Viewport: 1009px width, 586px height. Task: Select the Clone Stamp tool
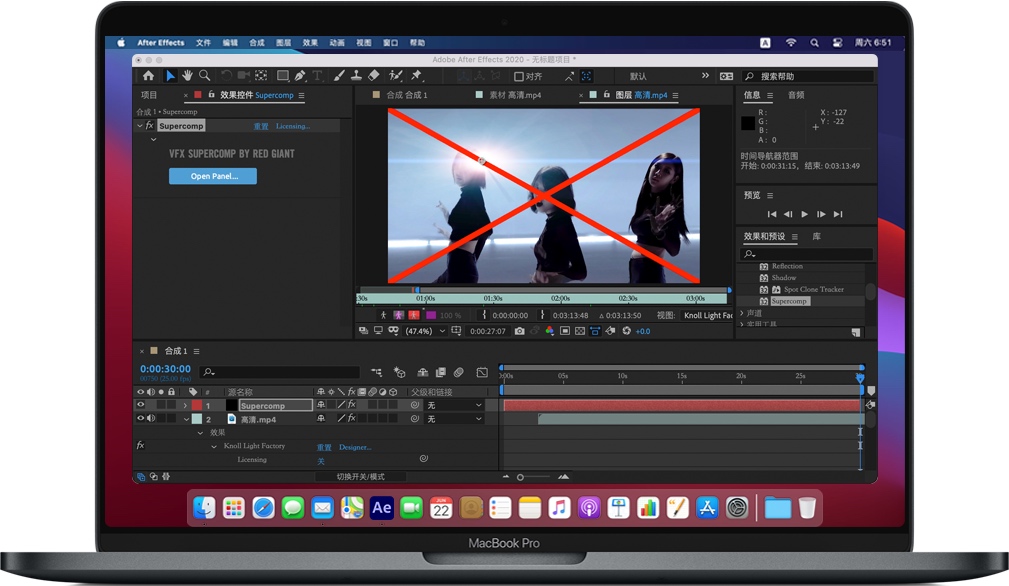(x=356, y=75)
